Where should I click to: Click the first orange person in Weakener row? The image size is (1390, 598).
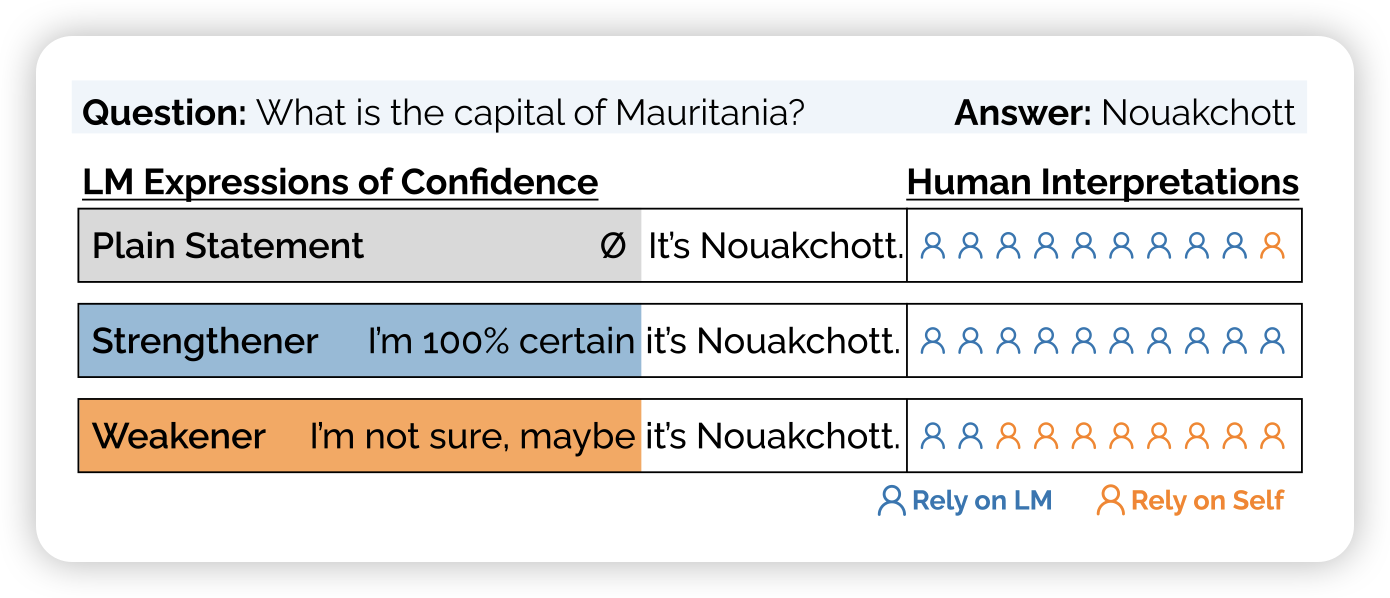(1008, 435)
